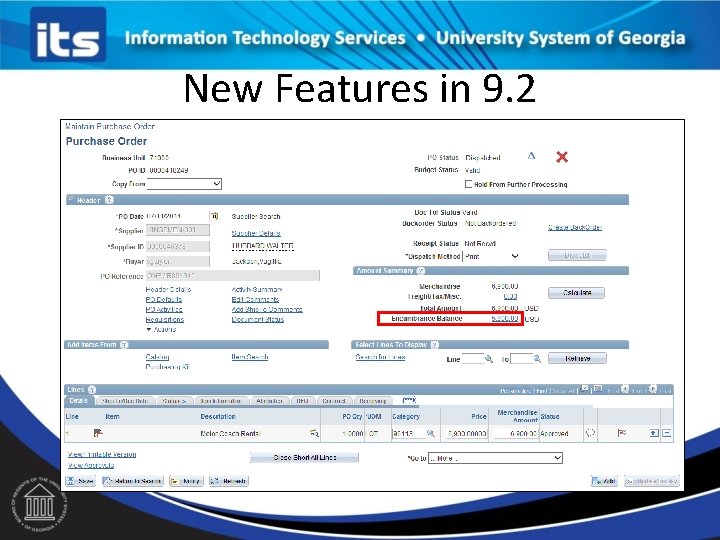Click the Lines download to spreadsheet icon
The image size is (720, 540).
[x=597, y=389]
